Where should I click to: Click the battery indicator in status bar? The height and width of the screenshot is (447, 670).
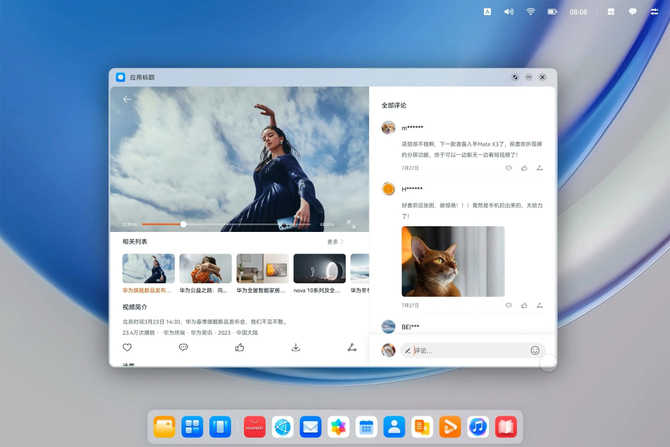tap(552, 12)
